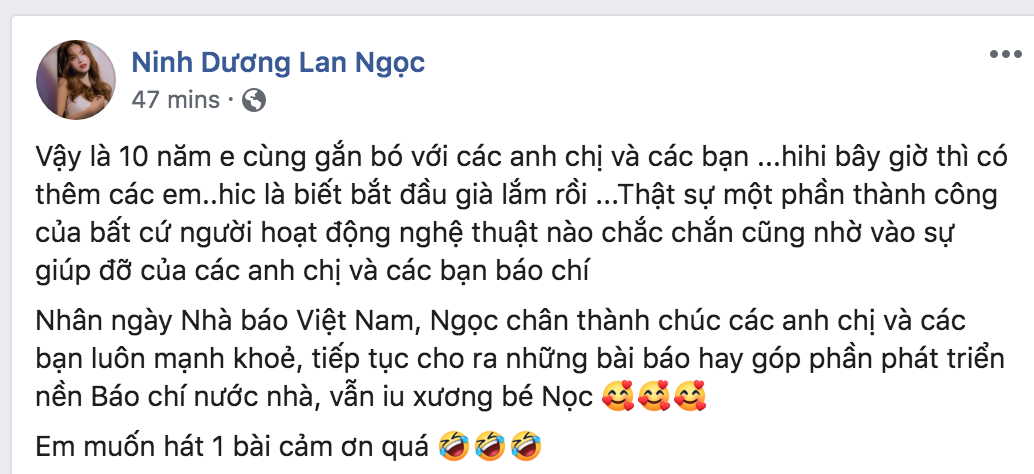Click the first smiling hearts emoji
Viewport: 1034px width, 474px height.
(x=619, y=397)
